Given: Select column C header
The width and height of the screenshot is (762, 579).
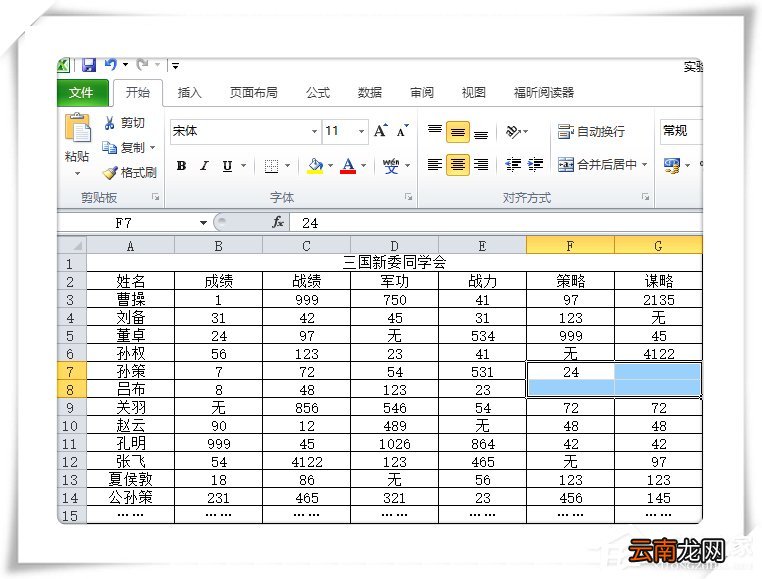Looking at the screenshot, I should (306, 246).
